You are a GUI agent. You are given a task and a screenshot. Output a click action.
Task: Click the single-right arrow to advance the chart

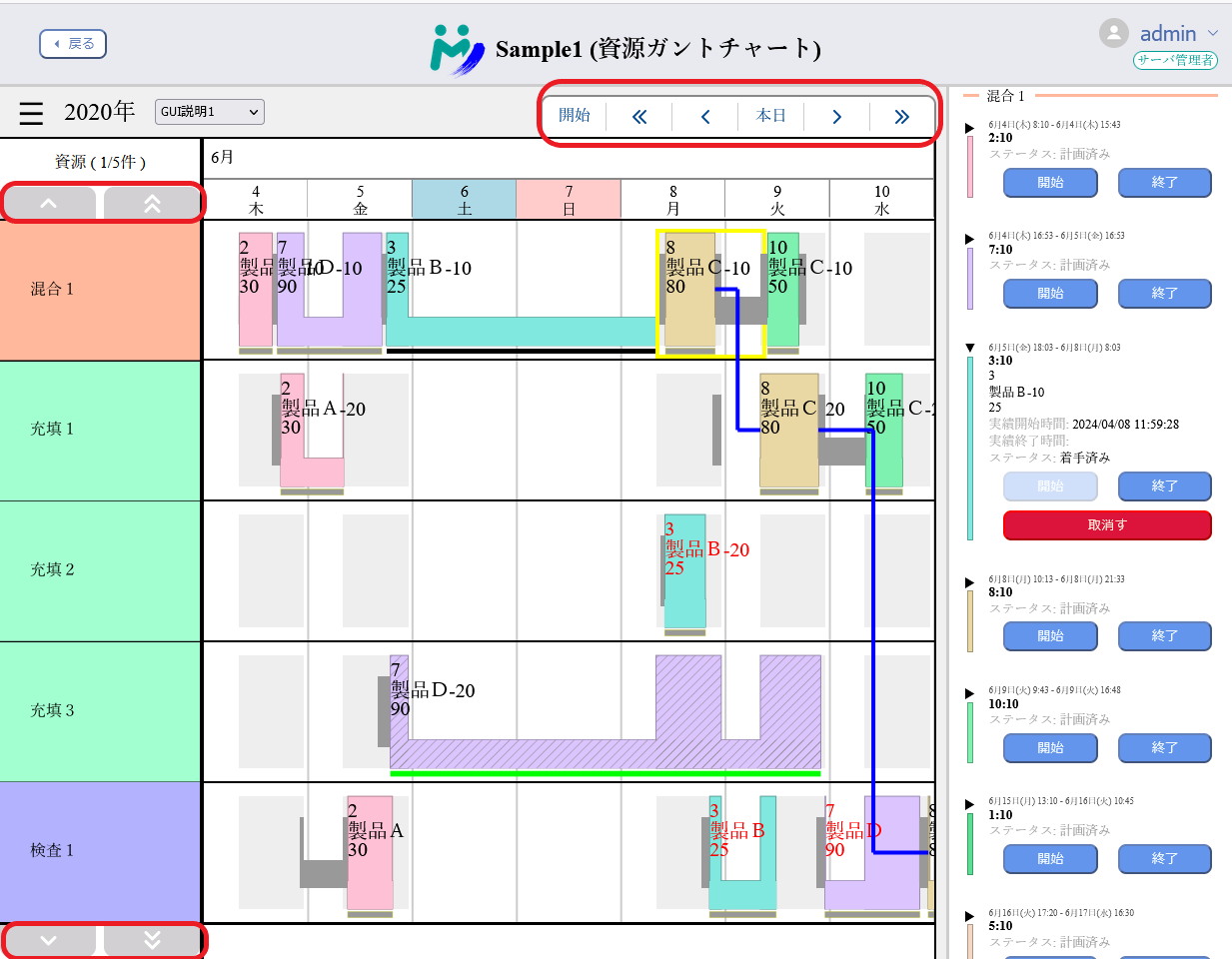pyautogui.click(x=836, y=116)
